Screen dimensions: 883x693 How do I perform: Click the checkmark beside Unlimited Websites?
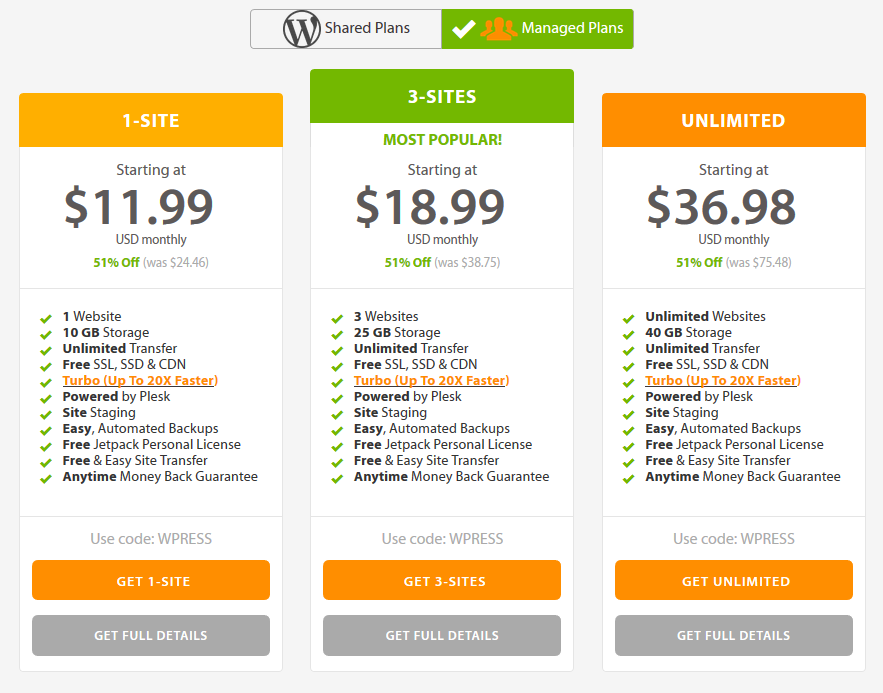pyautogui.click(x=628, y=319)
